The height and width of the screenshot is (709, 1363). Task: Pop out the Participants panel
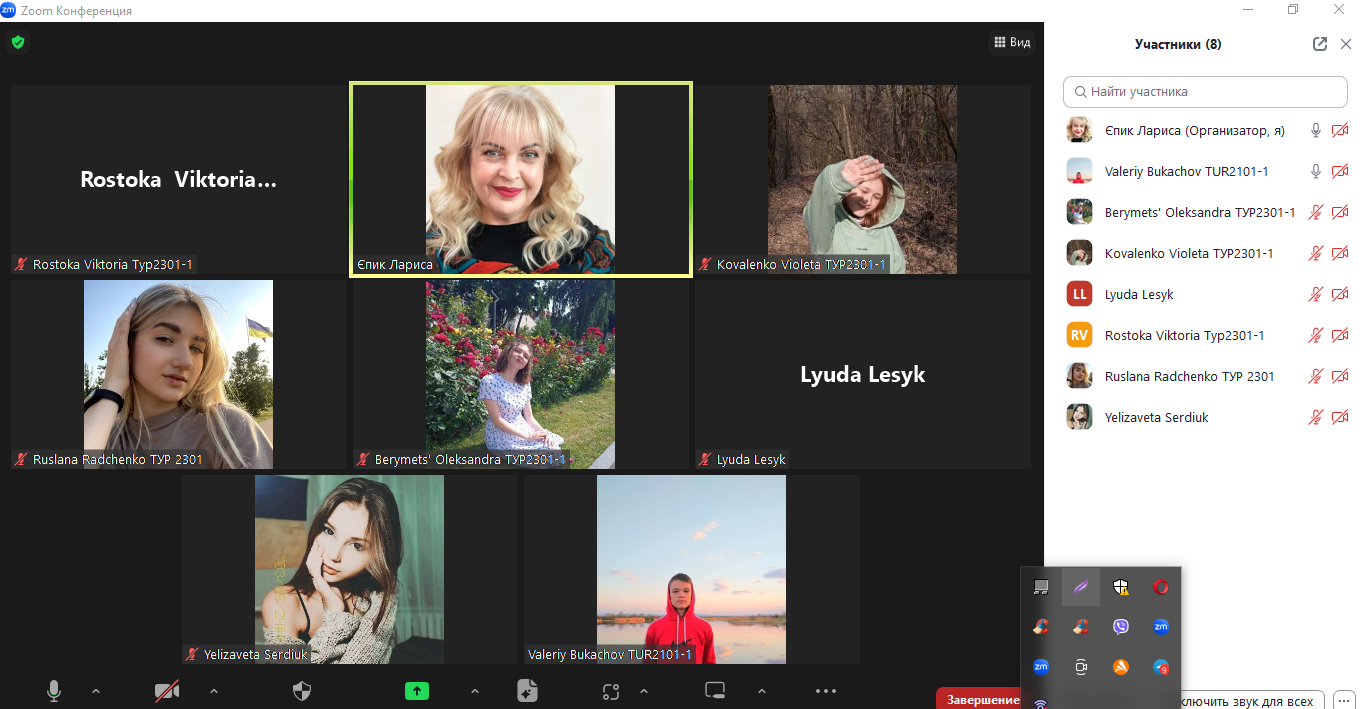pyautogui.click(x=1320, y=44)
